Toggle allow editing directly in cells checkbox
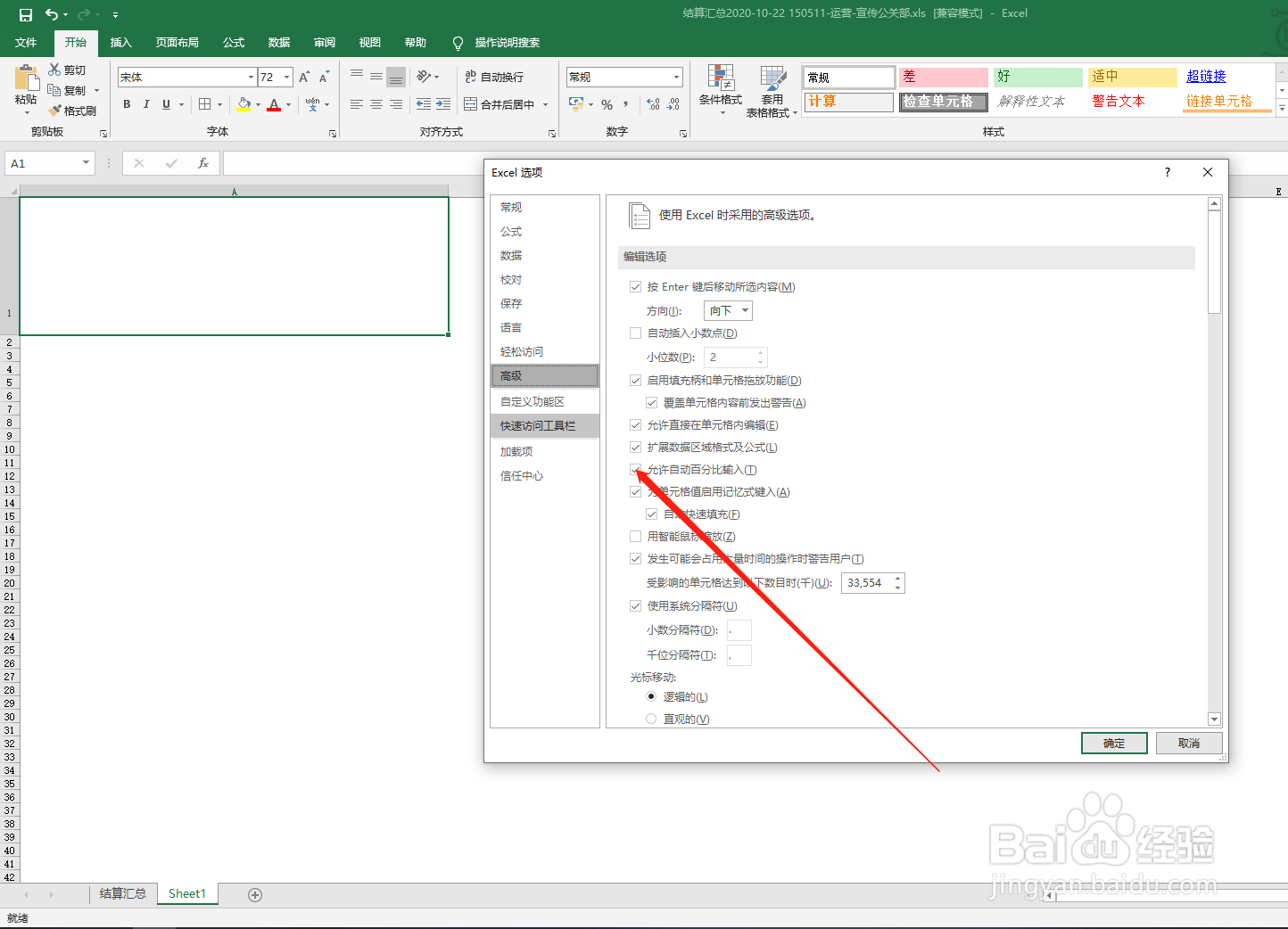The image size is (1288, 929). point(635,425)
